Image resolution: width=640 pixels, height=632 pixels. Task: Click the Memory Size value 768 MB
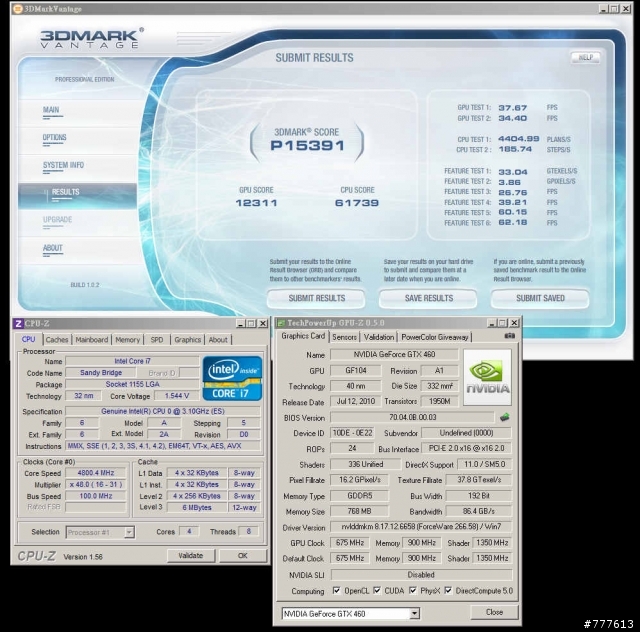(359, 511)
